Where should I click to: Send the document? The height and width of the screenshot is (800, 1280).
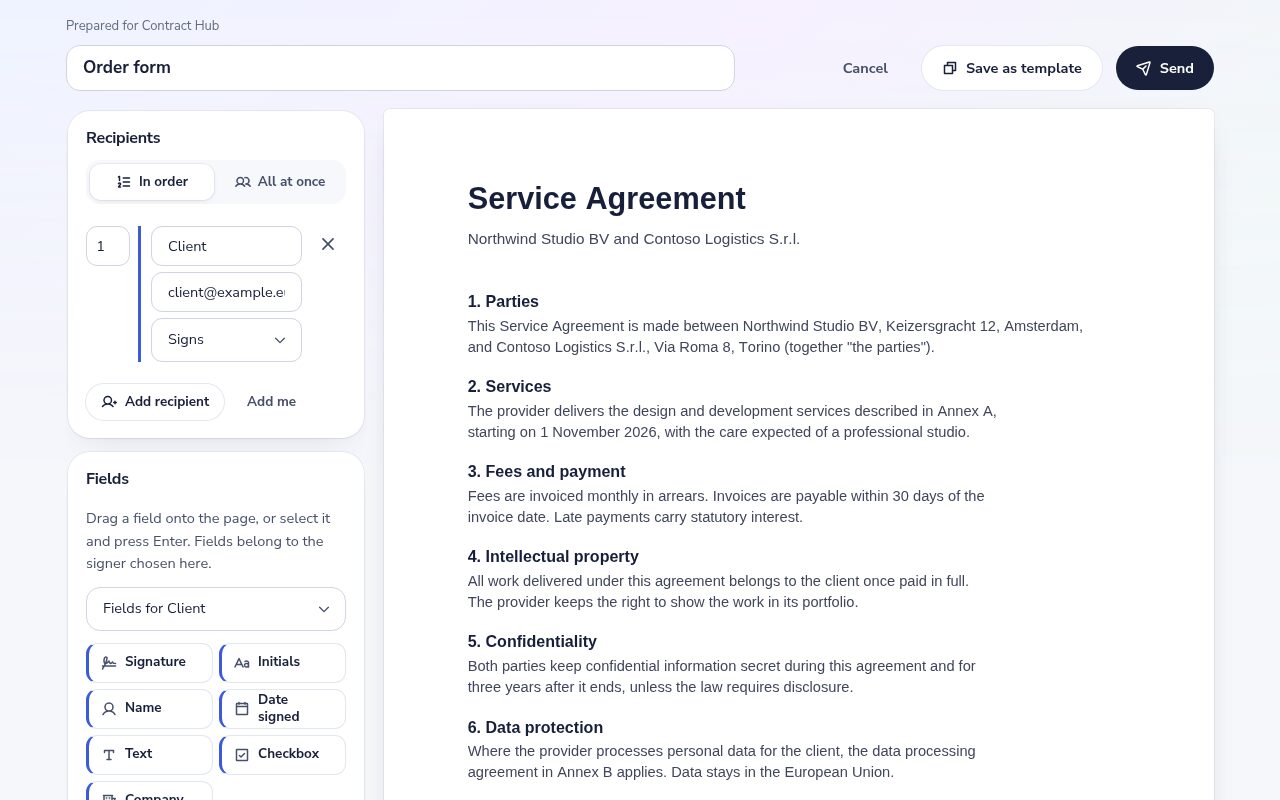pos(1165,68)
